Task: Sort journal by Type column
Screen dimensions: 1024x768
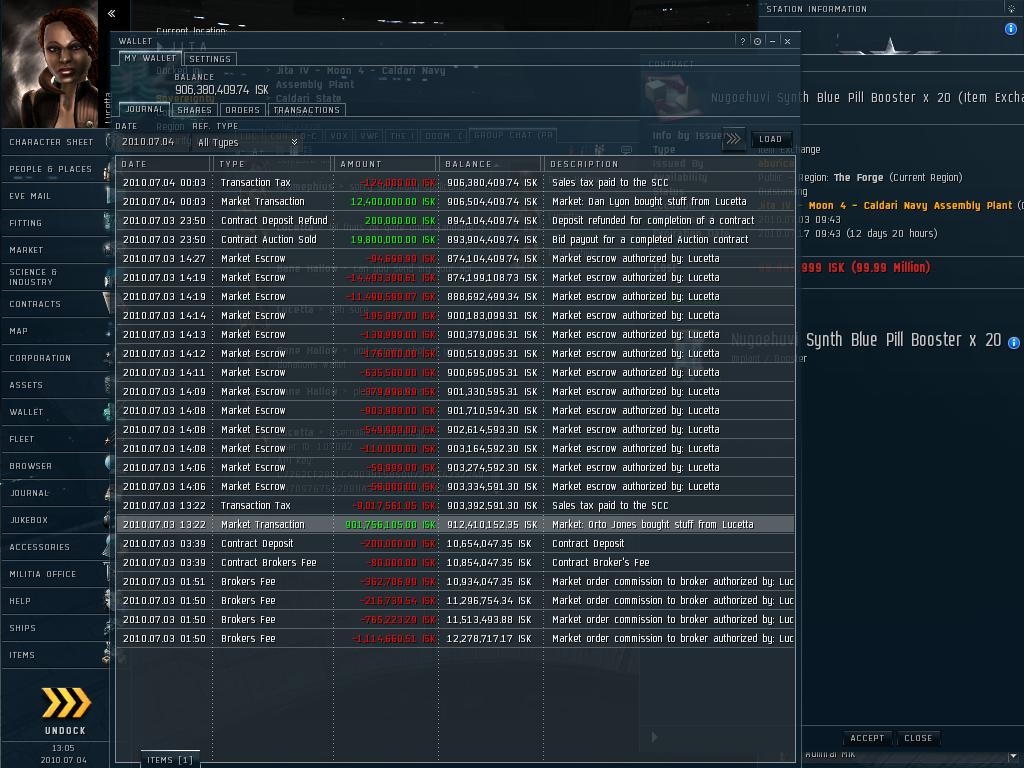Action: click(273, 164)
